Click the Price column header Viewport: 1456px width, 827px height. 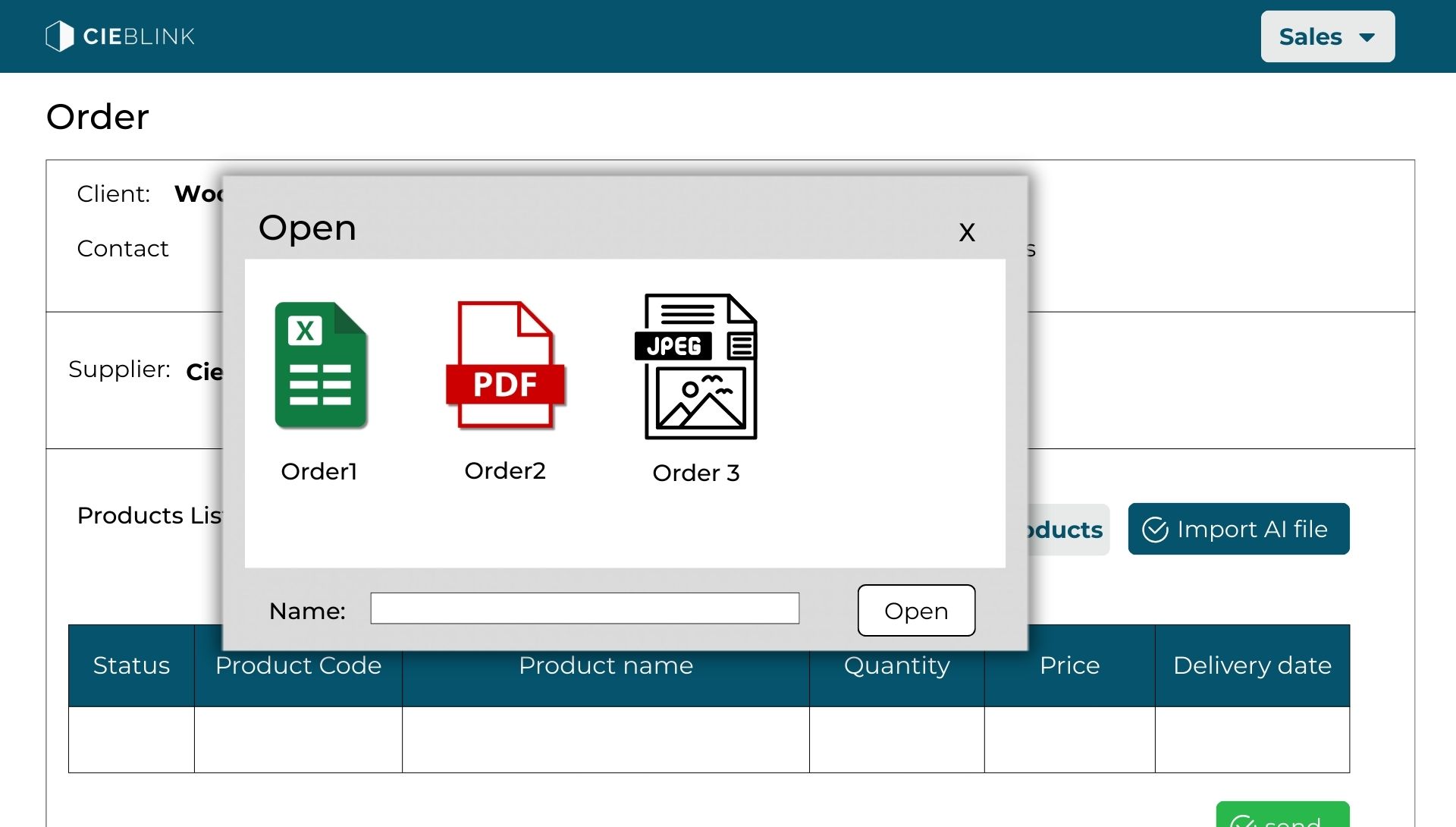(x=1069, y=665)
